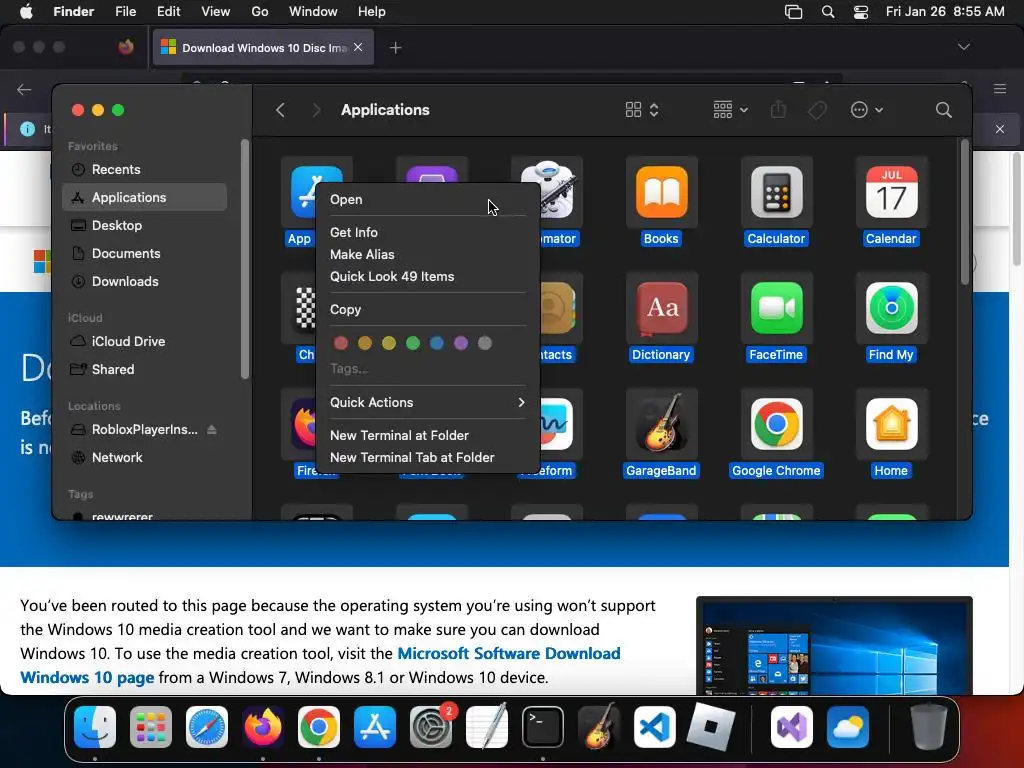Click the Share toolbar icon in Finder
This screenshot has width=1024, height=768.
[778, 110]
